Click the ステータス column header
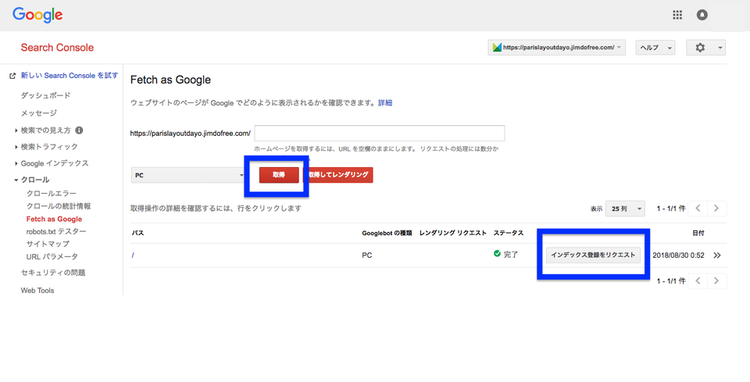 coord(508,233)
